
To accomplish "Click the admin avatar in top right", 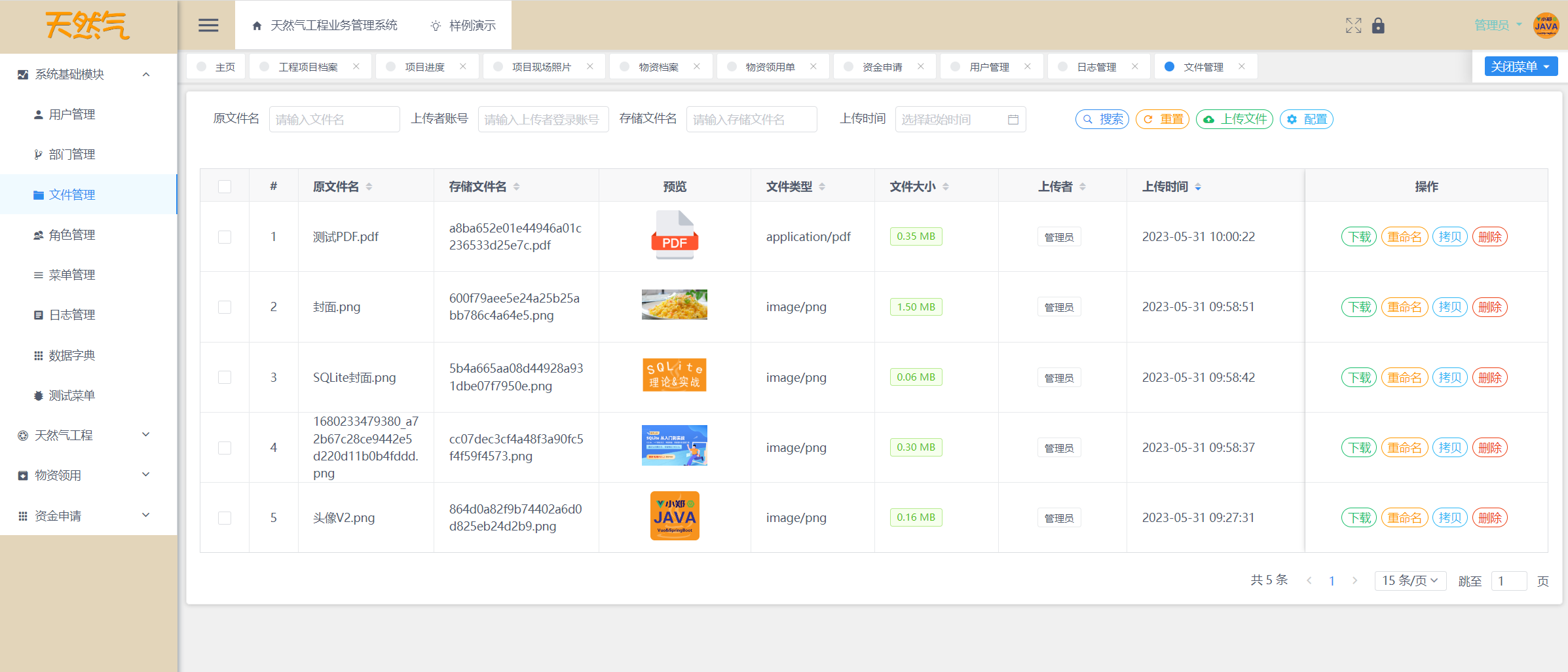I will coord(1546,26).
